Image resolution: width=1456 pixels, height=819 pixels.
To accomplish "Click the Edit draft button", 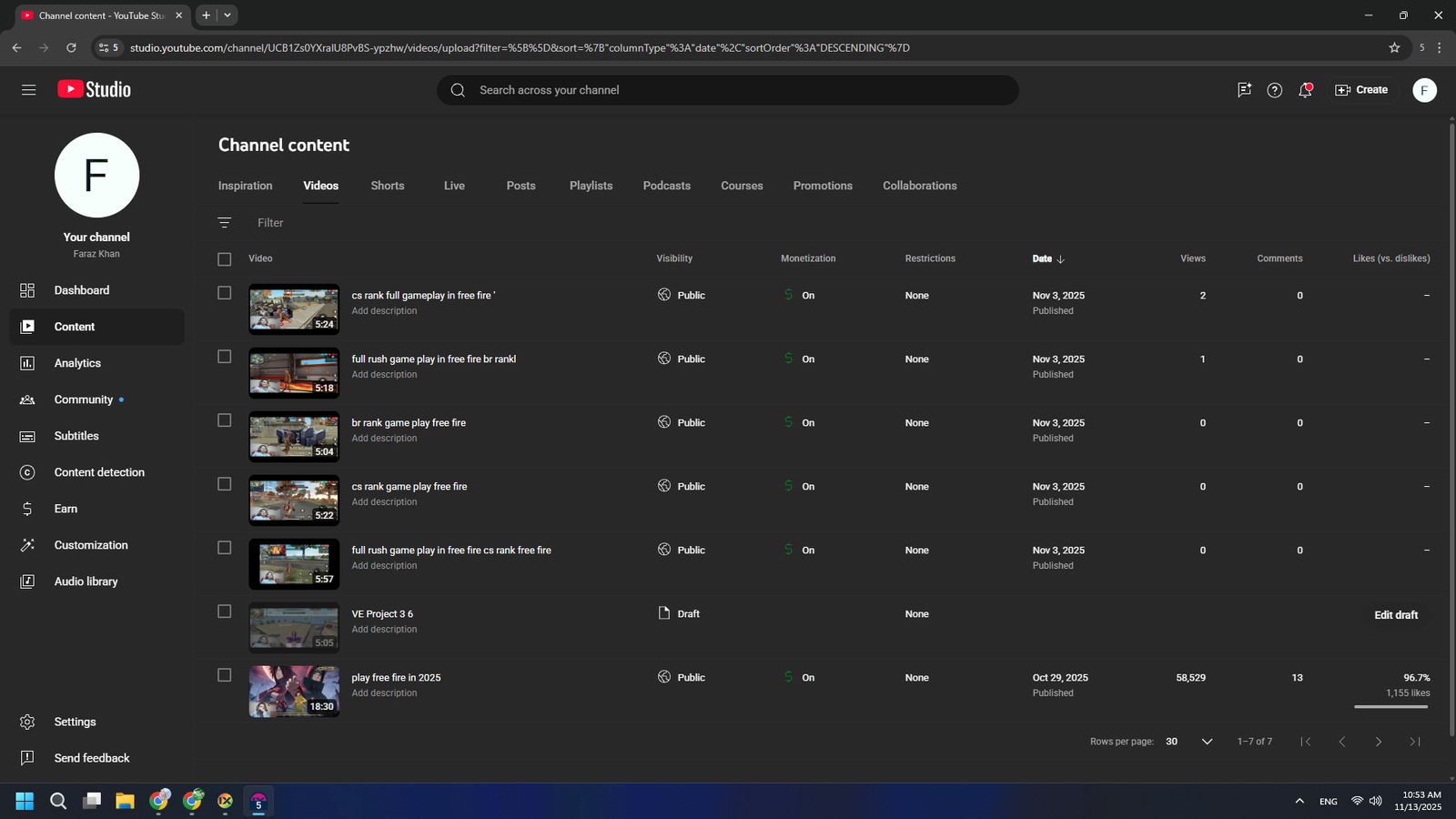I will point(1395,615).
